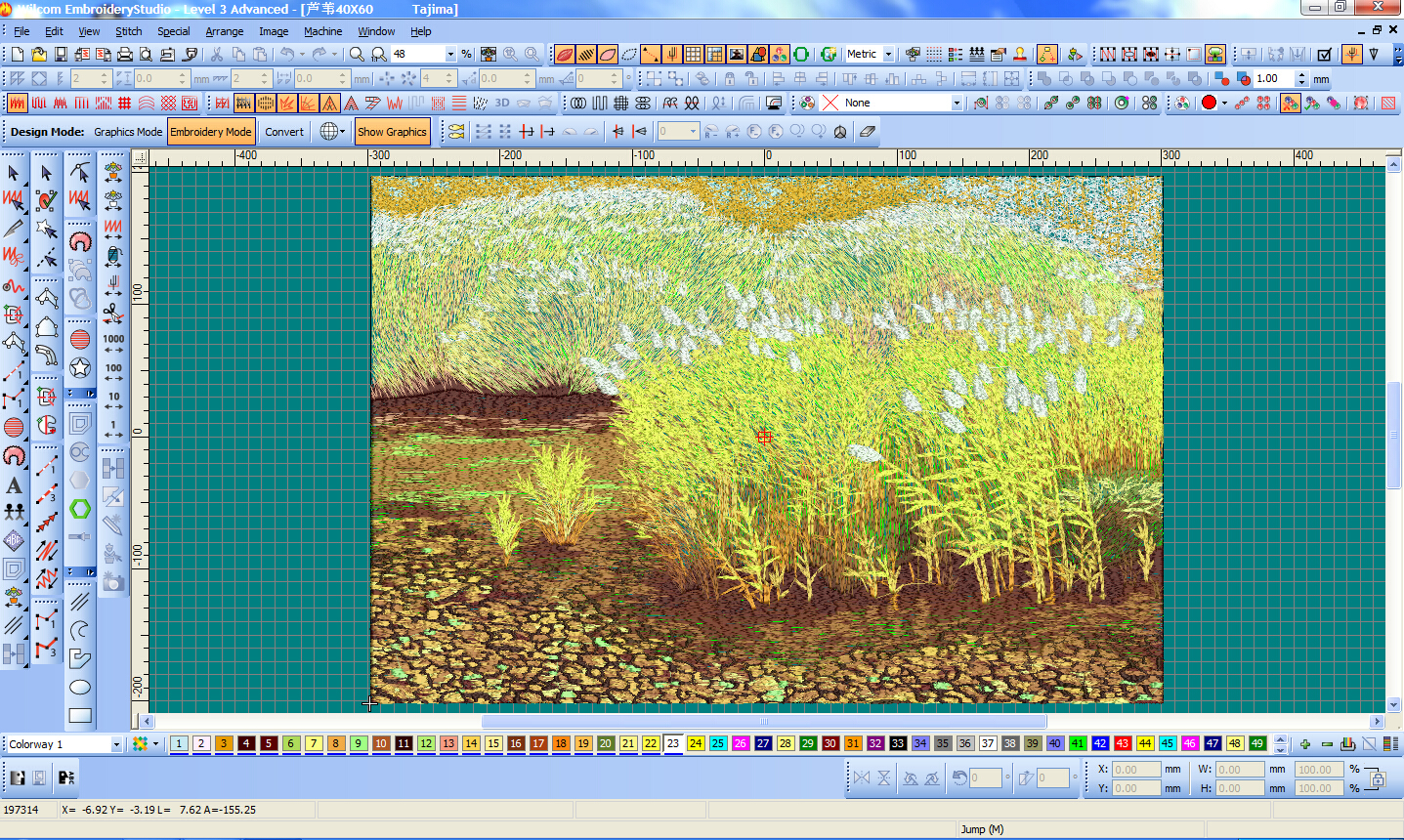Open the Colorway 1 dropdown
The width and height of the screenshot is (1404, 840).
coord(116,744)
